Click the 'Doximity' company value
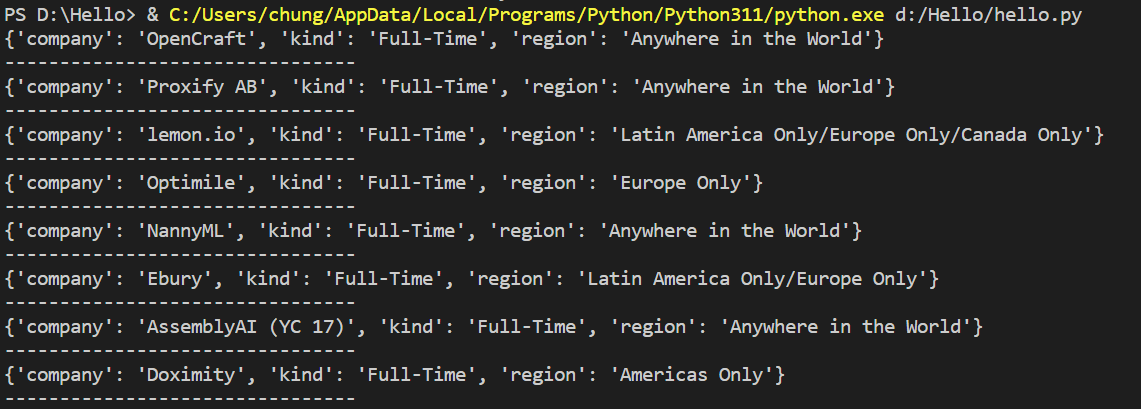Viewport: 1141px width, 409px height. (x=191, y=376)
